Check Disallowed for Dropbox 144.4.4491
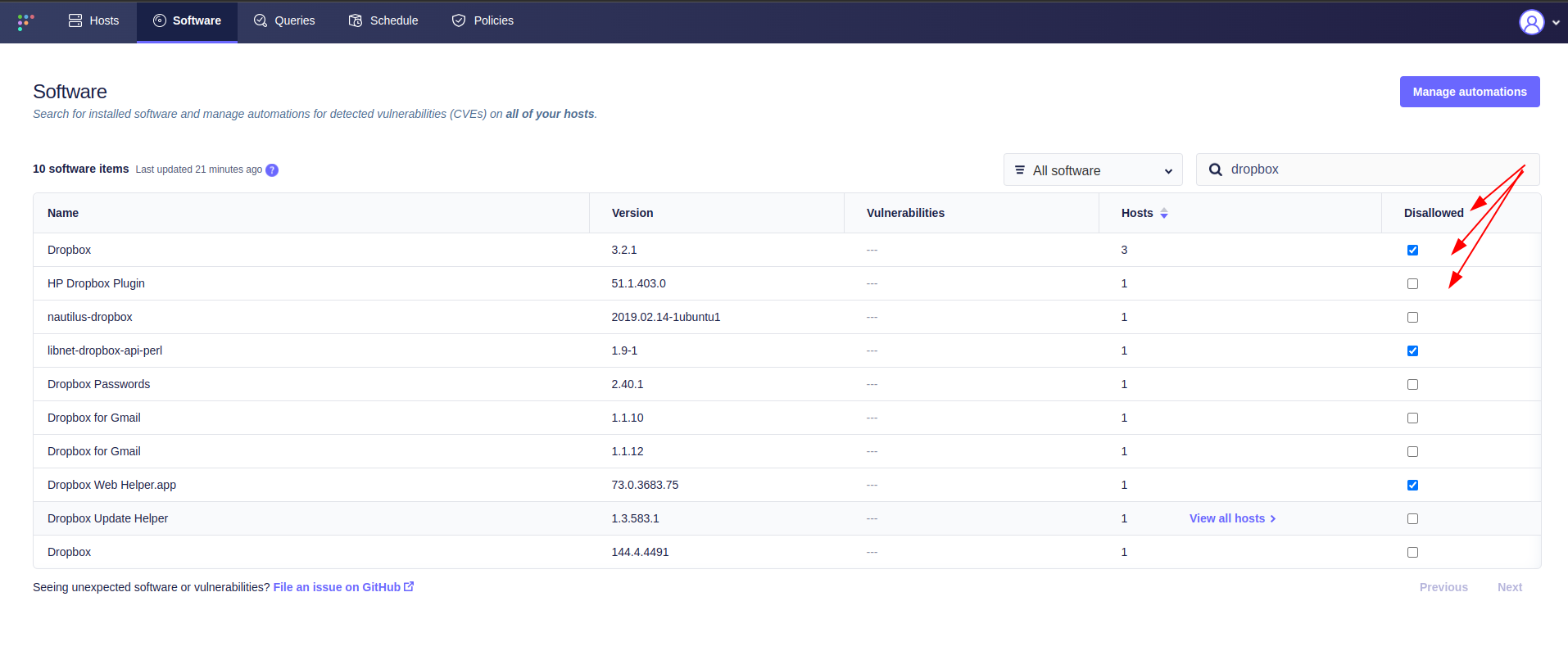The image size is (1568, 651). (x=1412, y=552)
